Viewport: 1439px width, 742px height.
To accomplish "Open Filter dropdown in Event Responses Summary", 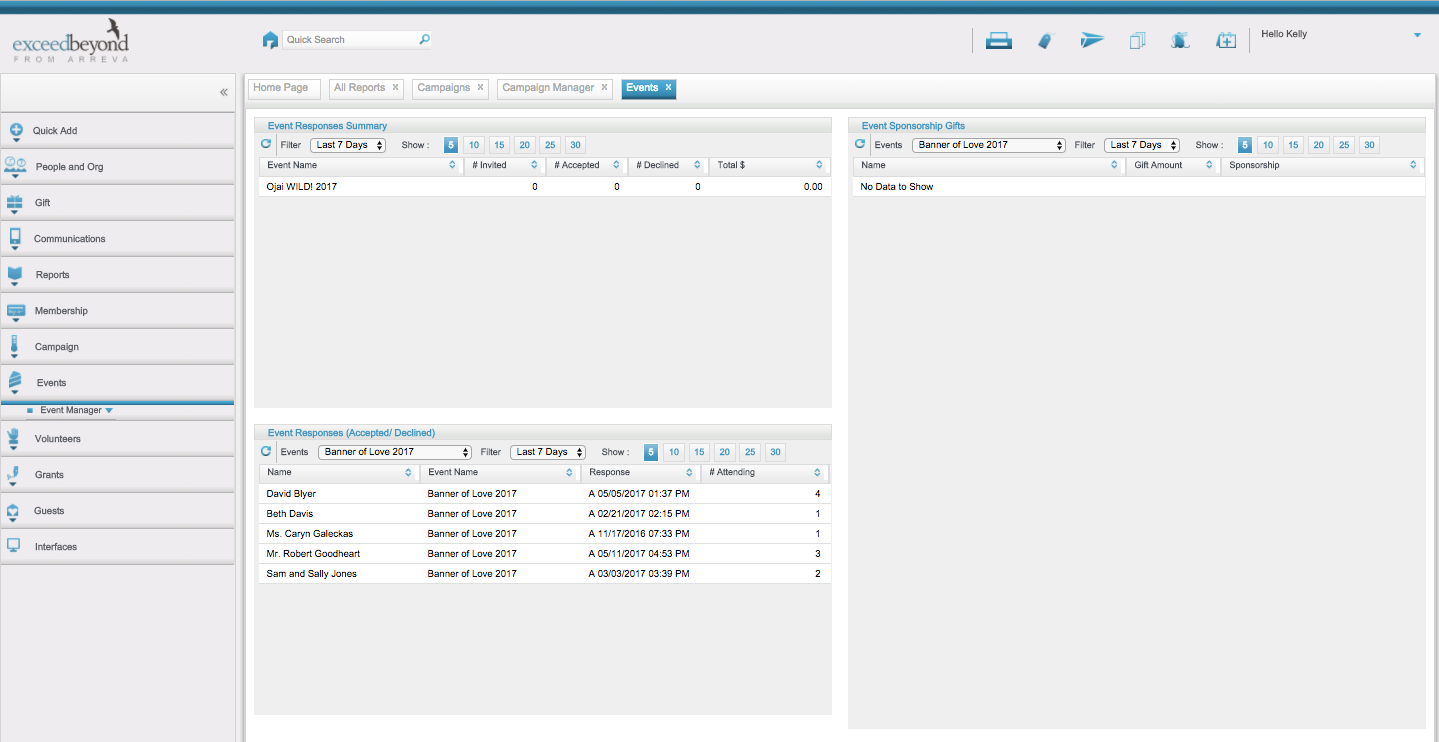I will [x=348, y=145].
